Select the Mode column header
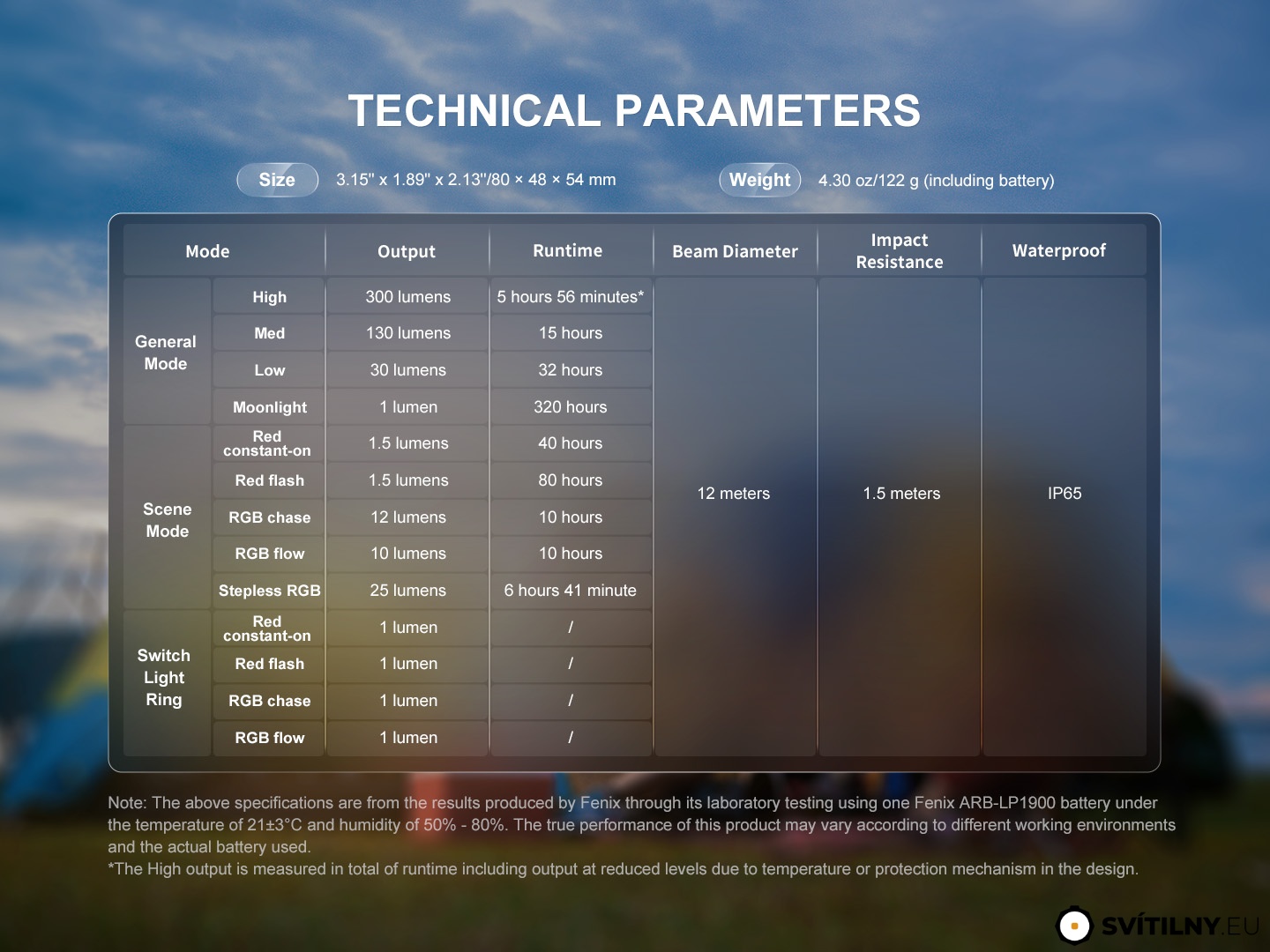 click(x=207, y=251)
